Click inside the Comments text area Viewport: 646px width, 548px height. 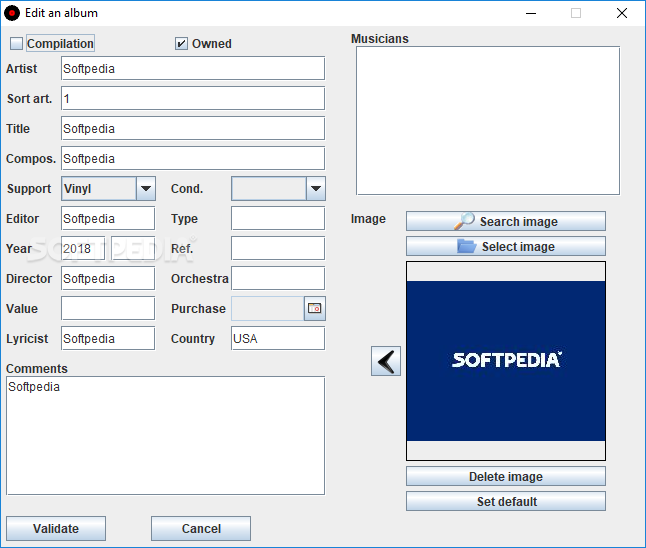(x=166, y=436)
